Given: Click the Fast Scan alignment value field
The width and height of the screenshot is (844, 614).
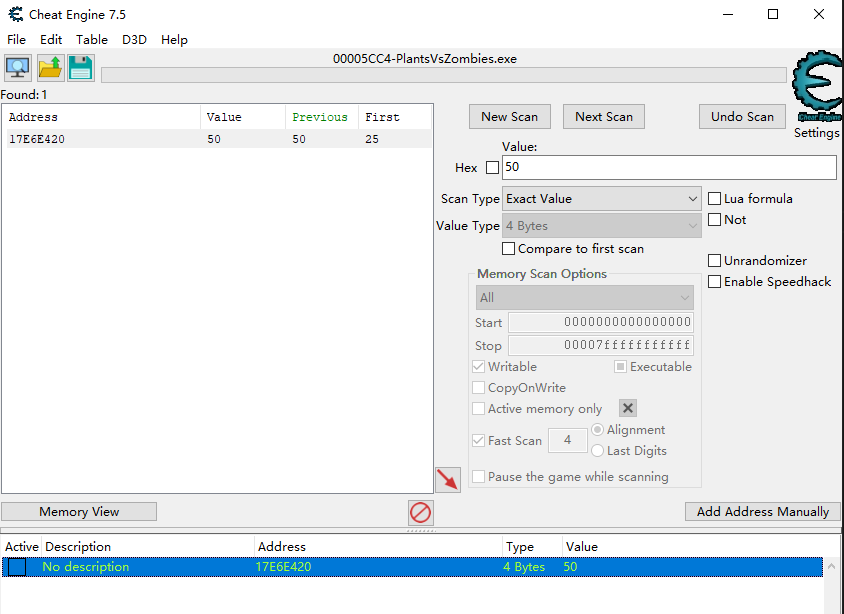Looking at the screenshot, I should click(x=567, y=440).
